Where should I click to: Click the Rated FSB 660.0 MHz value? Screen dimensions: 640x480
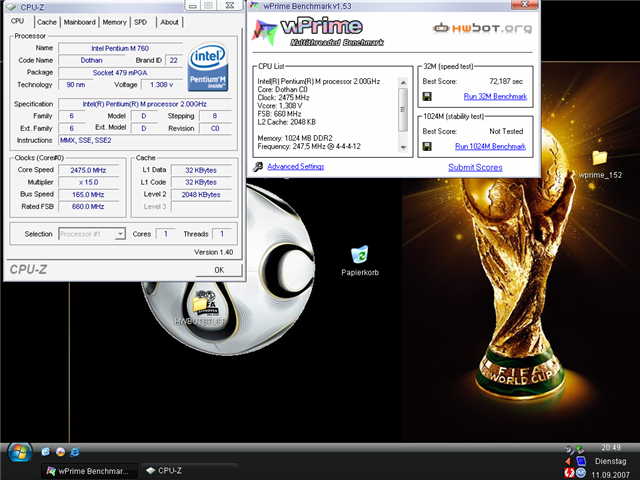pyautogui.click(x=89, y=207)
